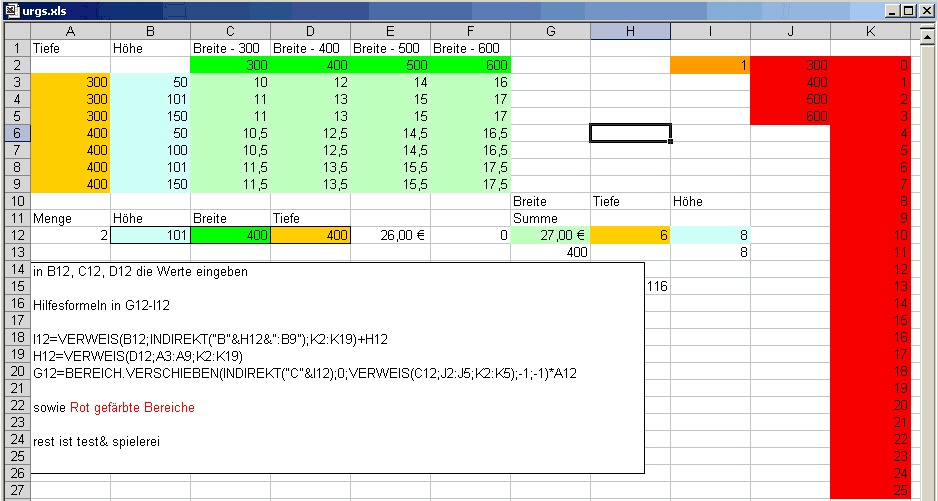Click text 'in B12, C12, D12 die Werte eingeben'
938x501 pixels.
141,272
